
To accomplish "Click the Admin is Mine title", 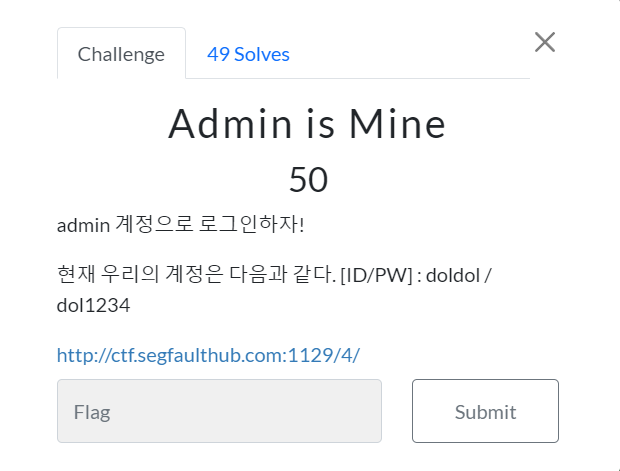I will [307, 124].
